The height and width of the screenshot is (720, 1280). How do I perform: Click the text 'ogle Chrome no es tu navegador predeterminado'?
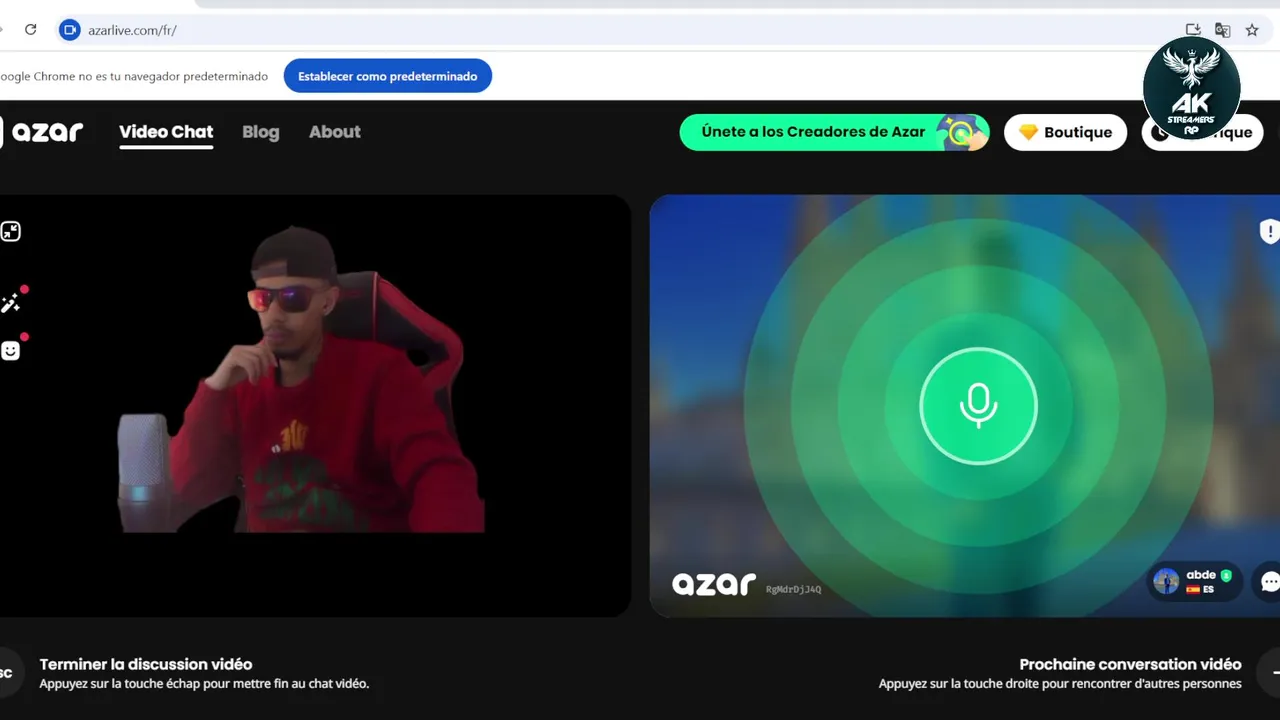tap(134, 76)
